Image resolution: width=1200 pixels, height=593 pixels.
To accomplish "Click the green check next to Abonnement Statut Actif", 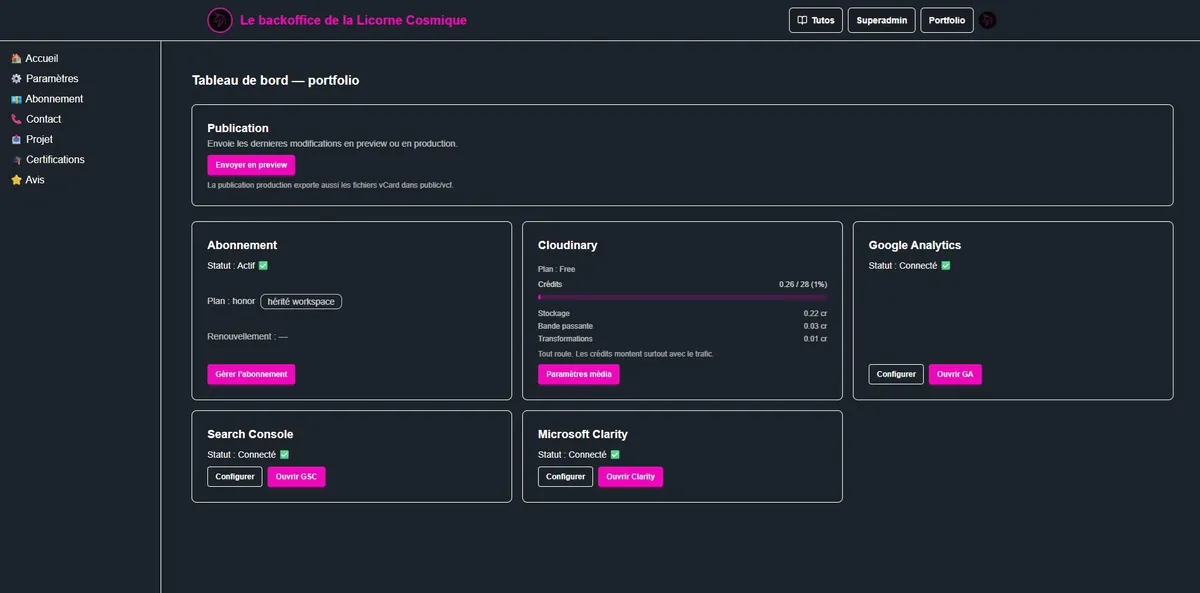I will point(263,265).
